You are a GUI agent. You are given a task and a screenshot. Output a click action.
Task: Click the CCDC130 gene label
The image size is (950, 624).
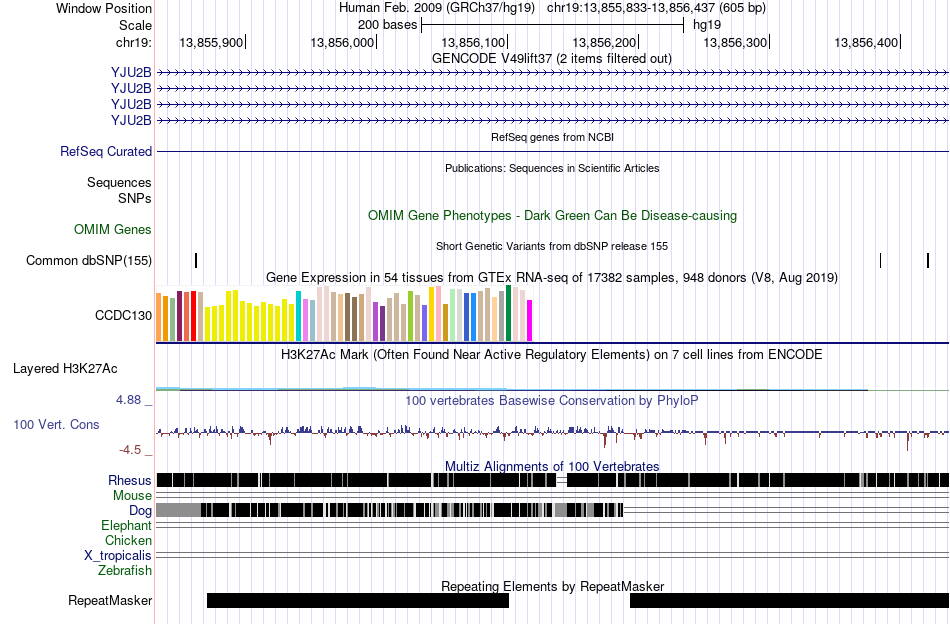click(124, 316)
